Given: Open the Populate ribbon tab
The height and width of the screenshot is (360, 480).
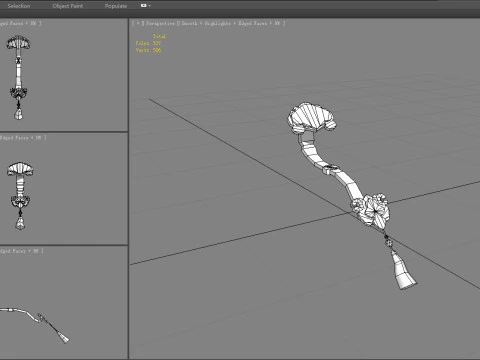Looking at the screenshot, I should click(116, 6).
